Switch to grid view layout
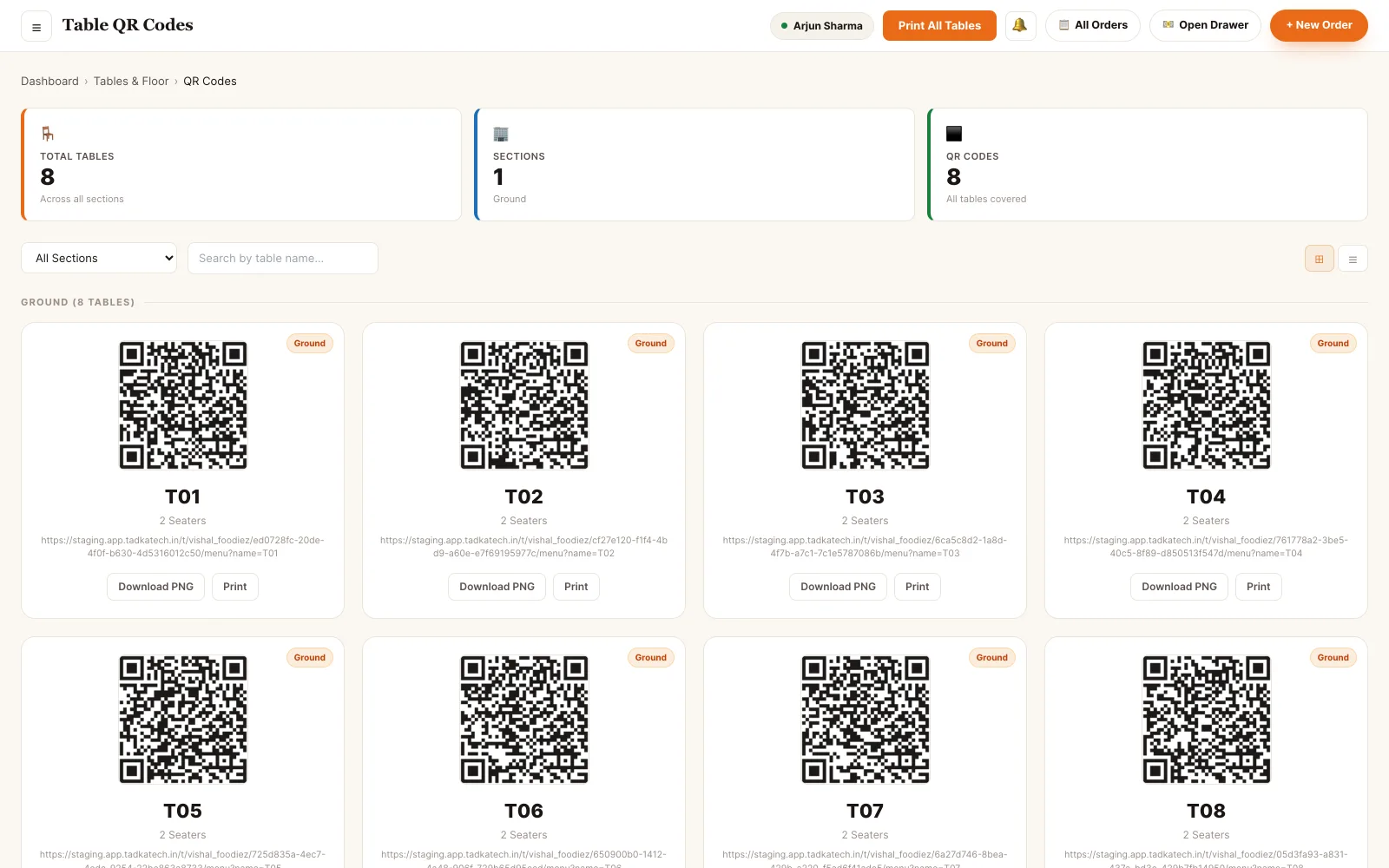The image size is (1389, 868). pos(1320,259)
